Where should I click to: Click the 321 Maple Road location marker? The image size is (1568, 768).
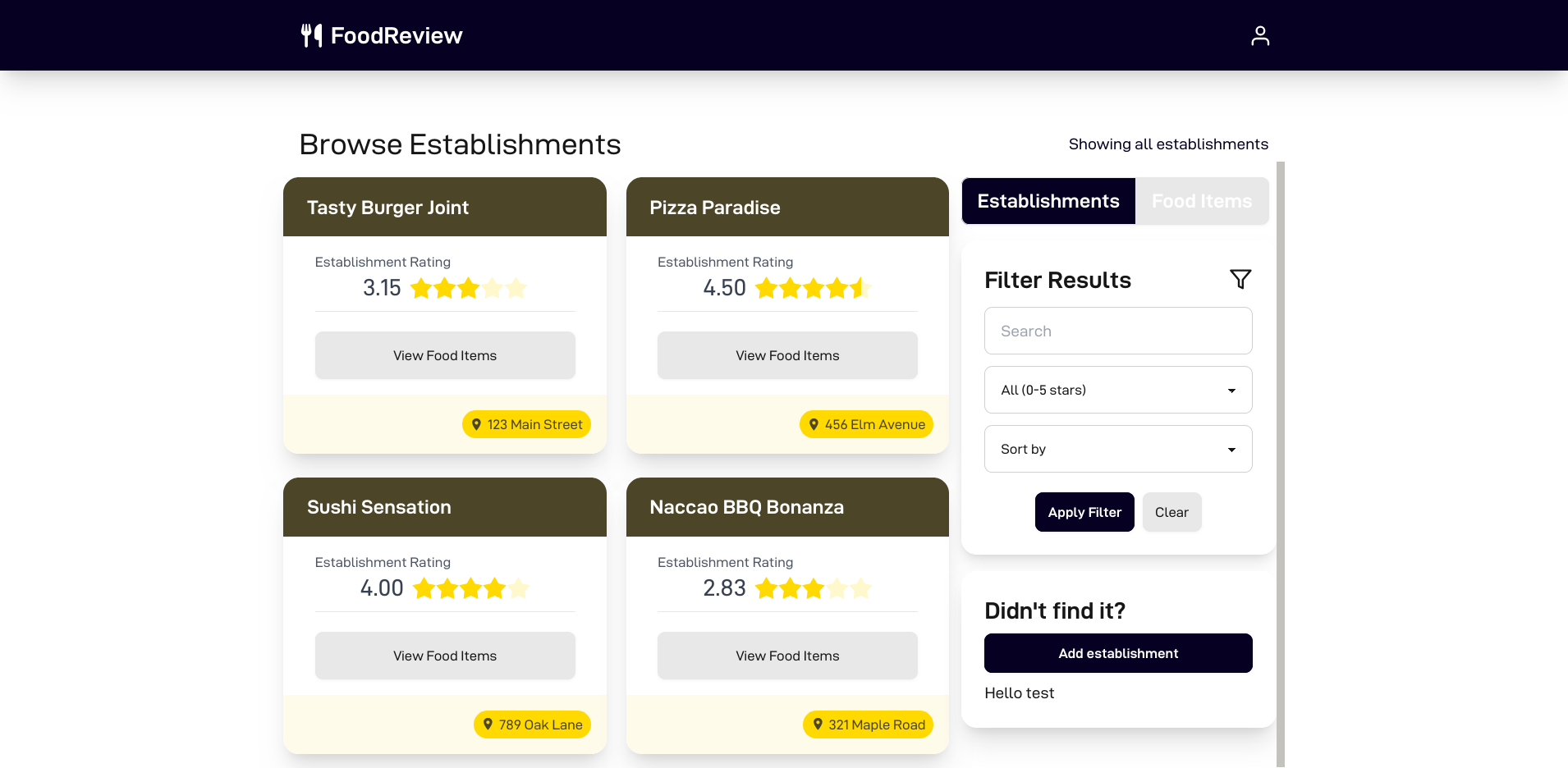(818, 725)
